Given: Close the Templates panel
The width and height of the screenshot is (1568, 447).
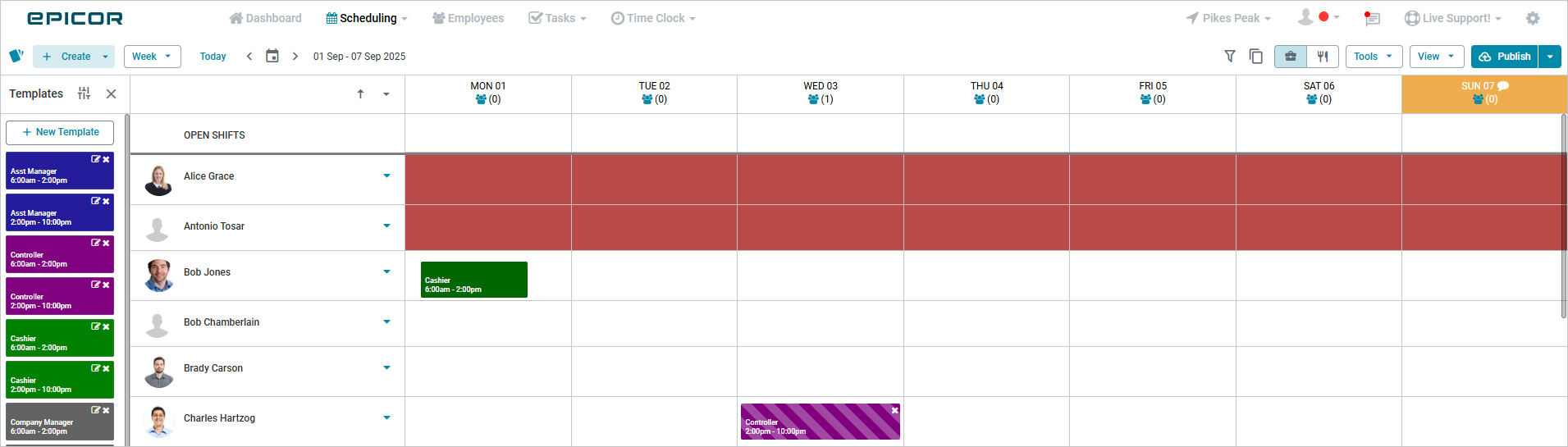Looking at the screenshot, I should tap(111, 94).
